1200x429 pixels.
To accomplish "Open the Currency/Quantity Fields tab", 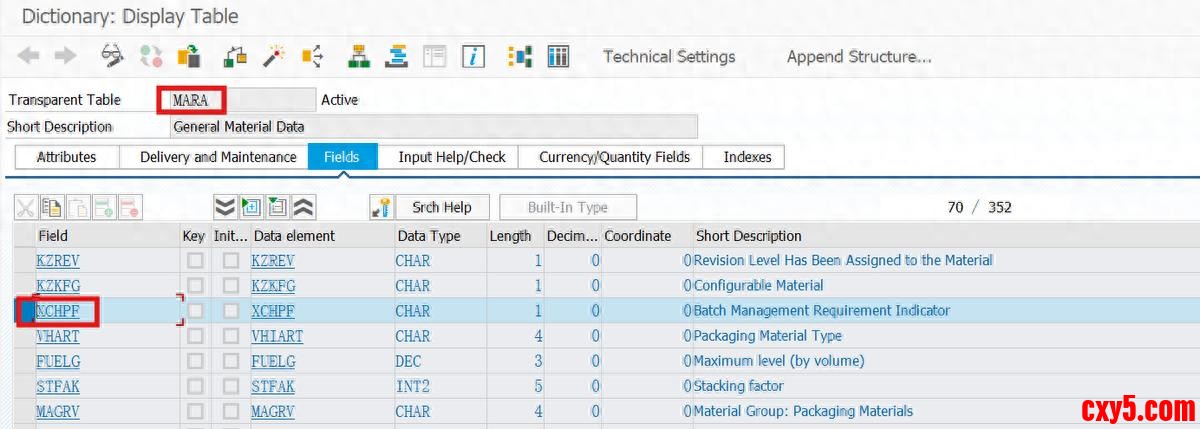I will tap(614, 157).
